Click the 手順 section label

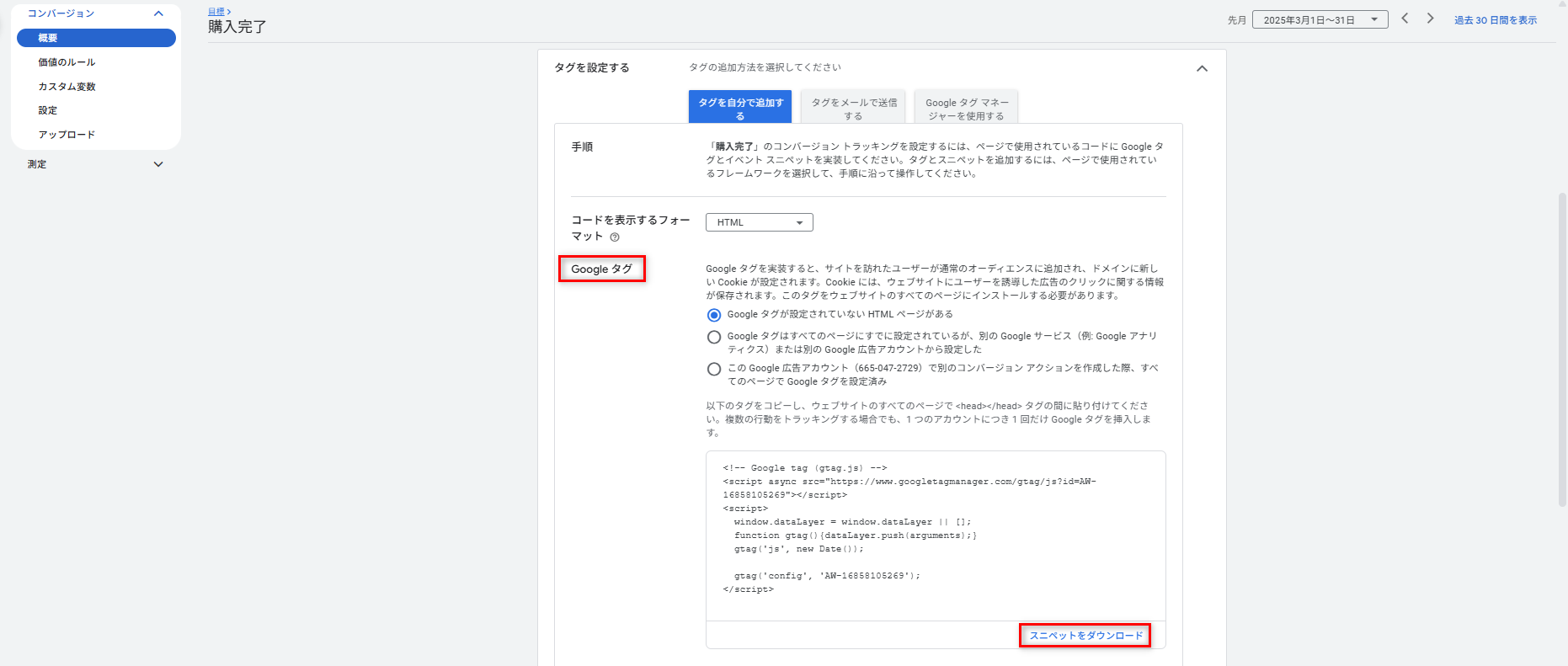point(582,147)
